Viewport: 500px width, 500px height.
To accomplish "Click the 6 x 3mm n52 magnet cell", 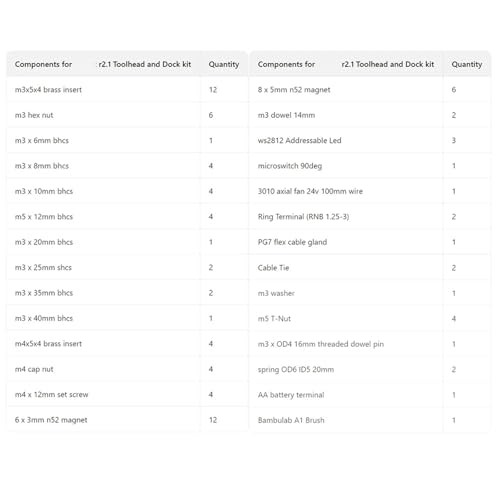I will 104,420.
